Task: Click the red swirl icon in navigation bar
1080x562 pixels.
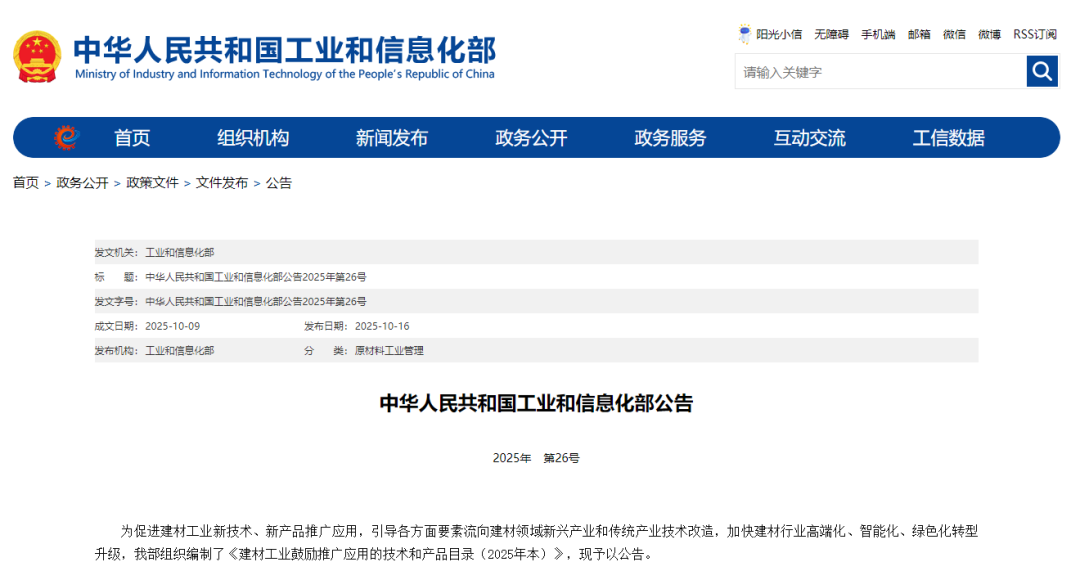Action: click(x=66, y=138)
